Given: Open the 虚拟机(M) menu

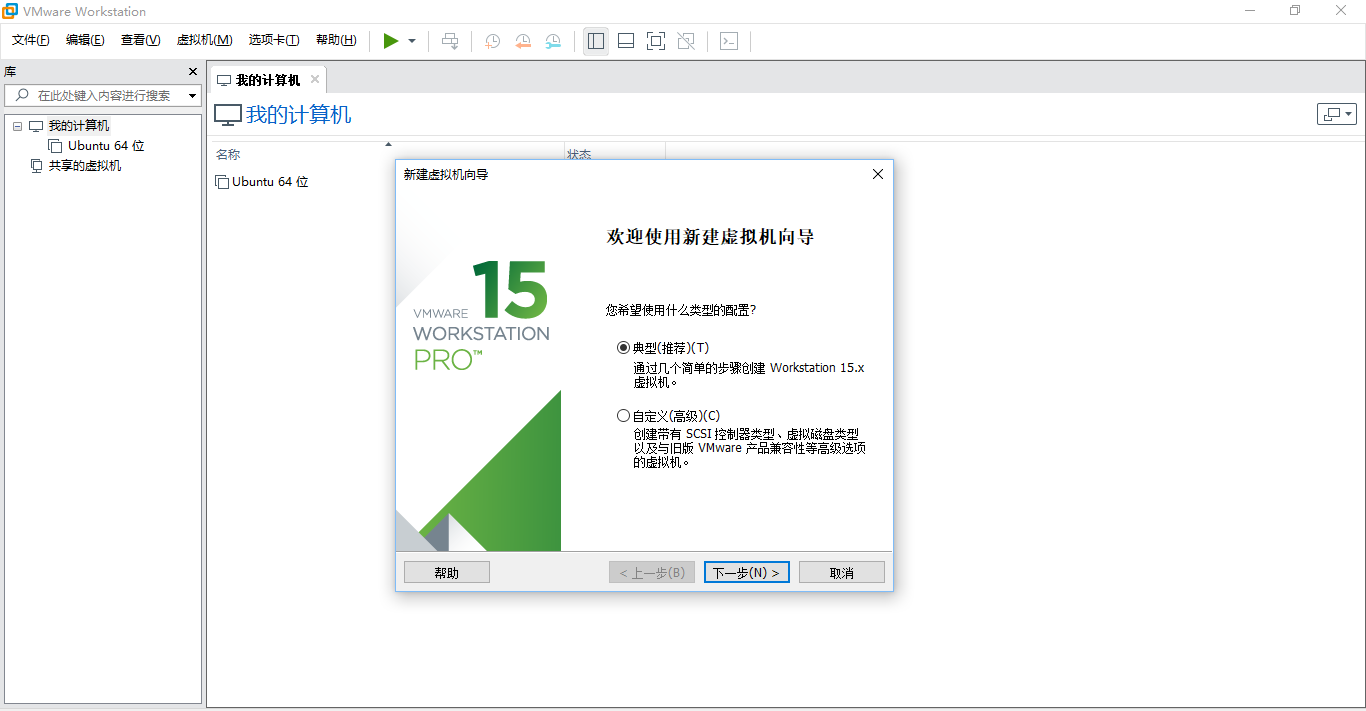Looking at the screenshot, I should click(204, 40).
